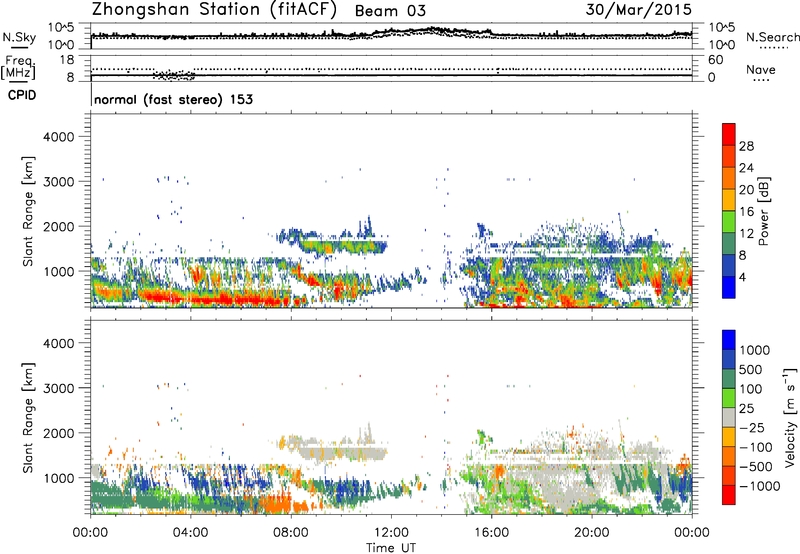Click the 'CPID' label

tap(22, 95)
